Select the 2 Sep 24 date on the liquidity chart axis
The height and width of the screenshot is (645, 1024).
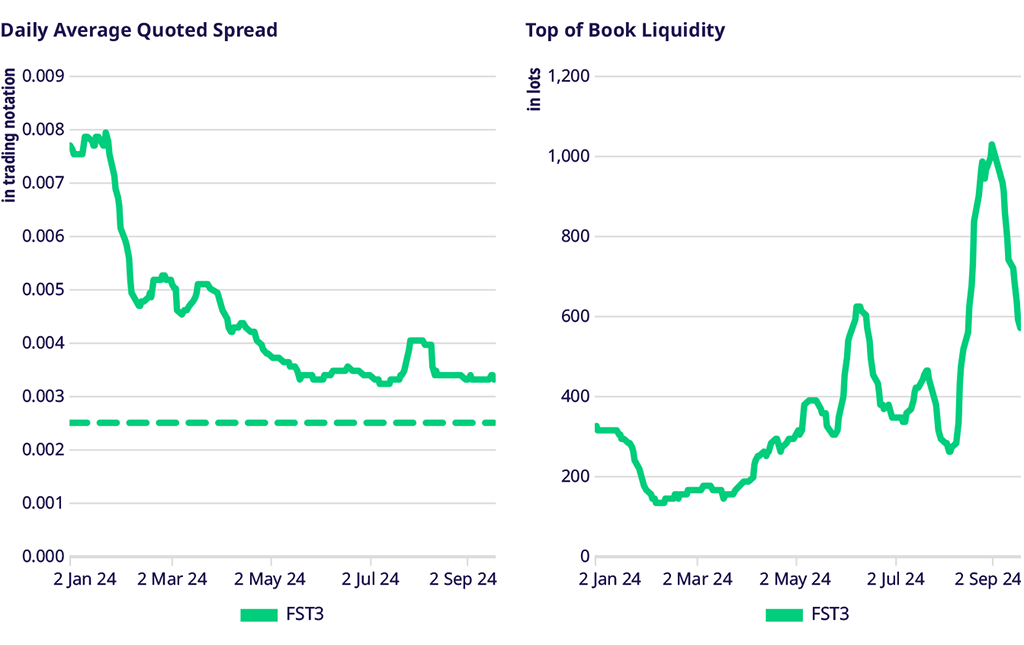tap(992, 579)
